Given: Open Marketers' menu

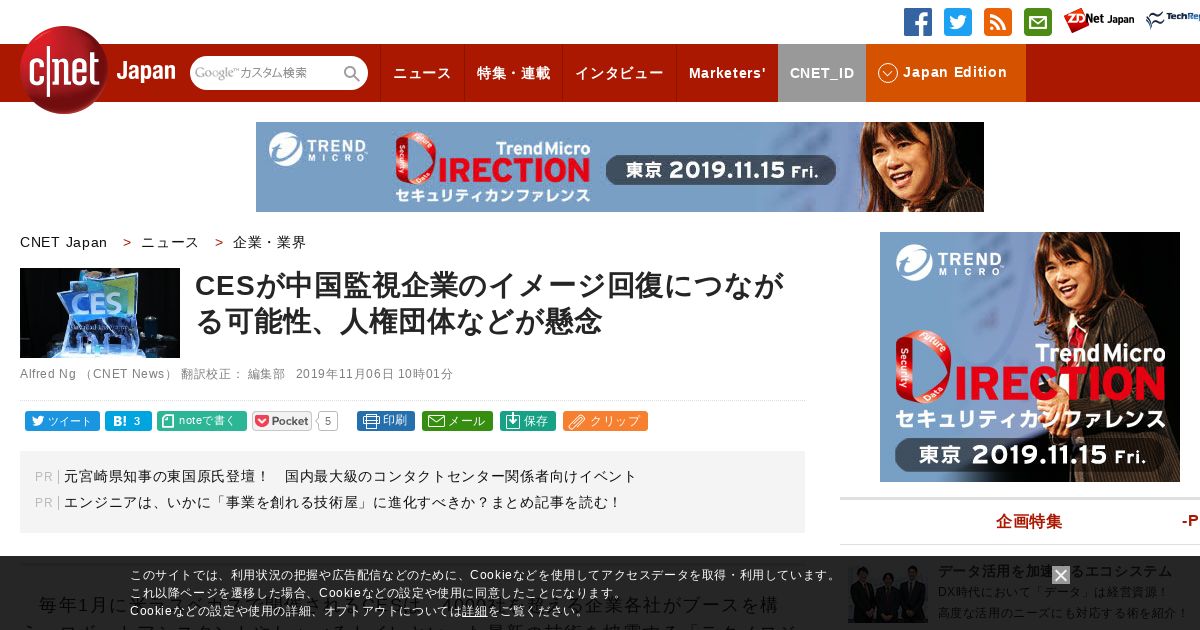Looking at the screenshot, I should (x=727, y=73).
